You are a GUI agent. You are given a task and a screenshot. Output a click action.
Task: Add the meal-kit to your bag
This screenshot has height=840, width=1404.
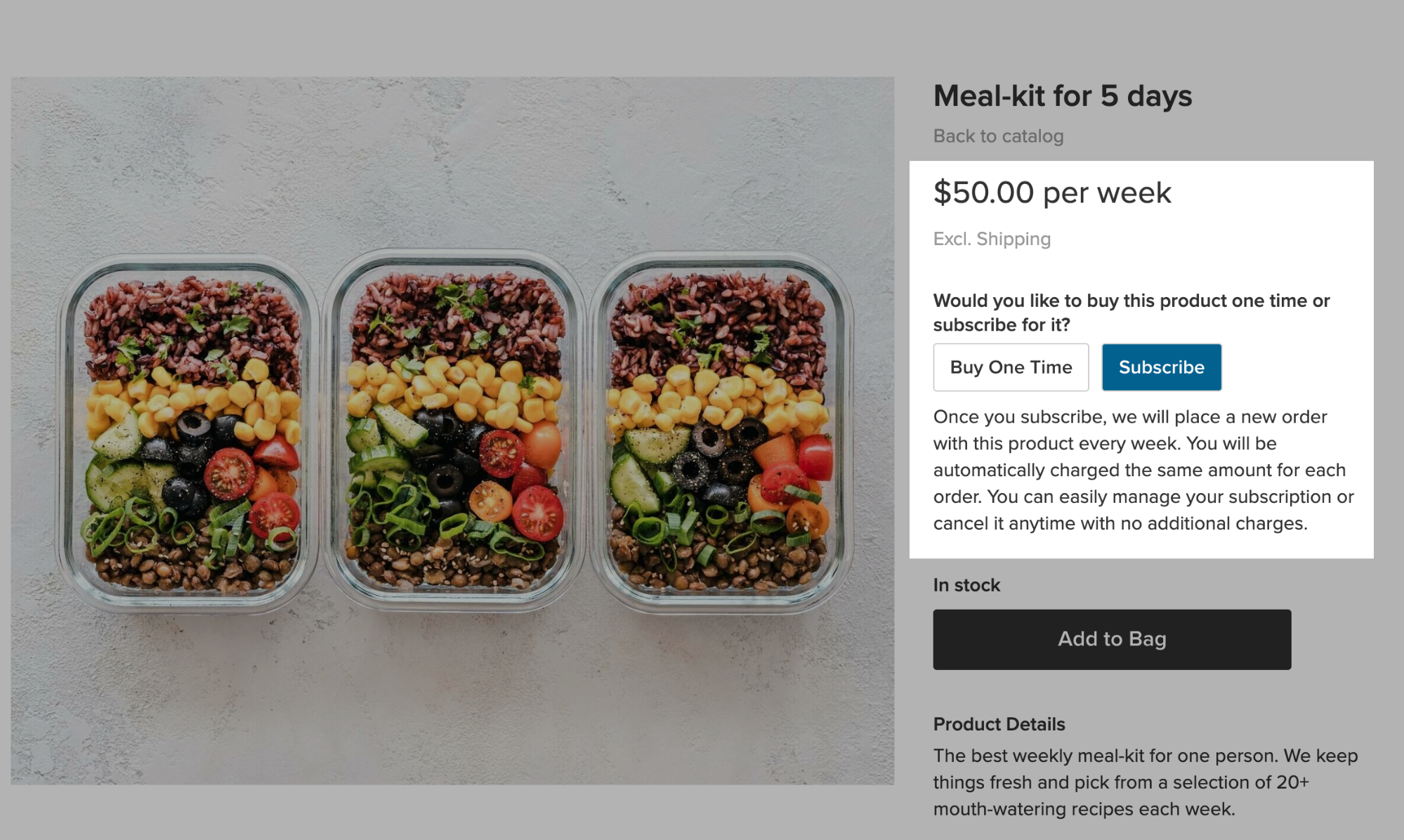1111,638
